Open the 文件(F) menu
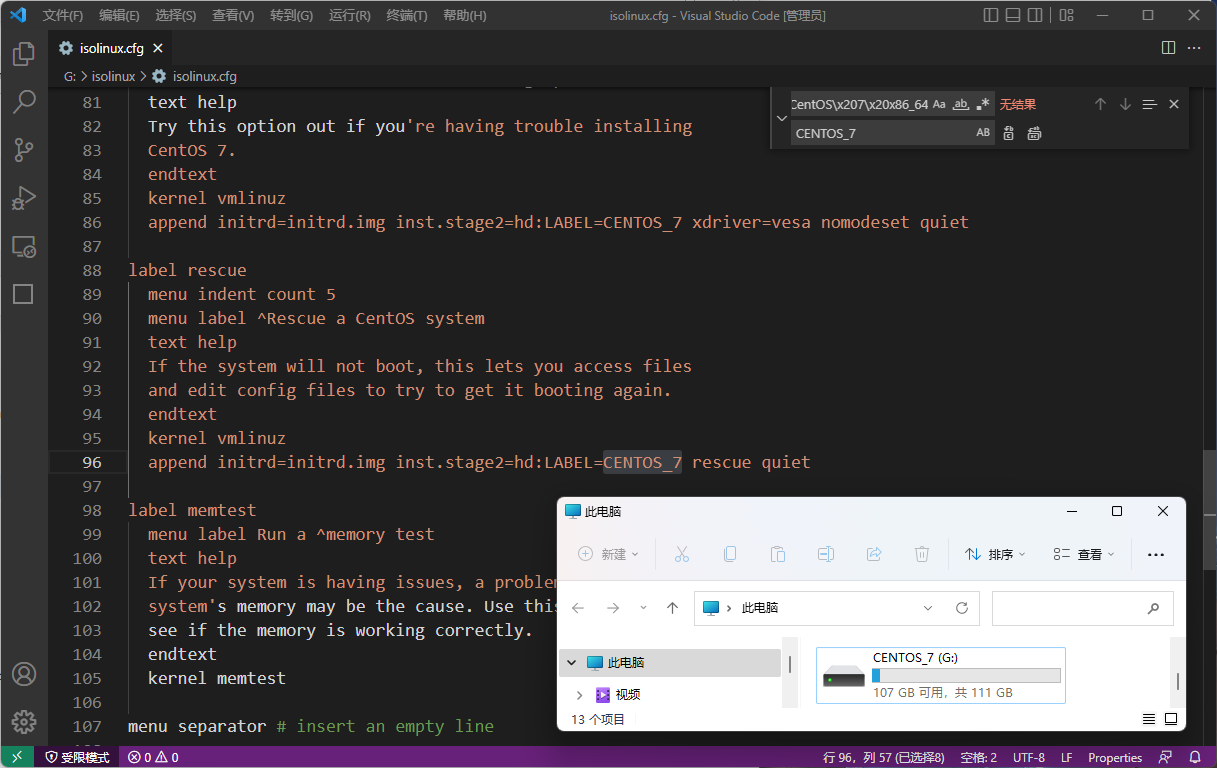Image resolution: width=1217 pixels, height=768 pixels. click(x=63, y=16)
